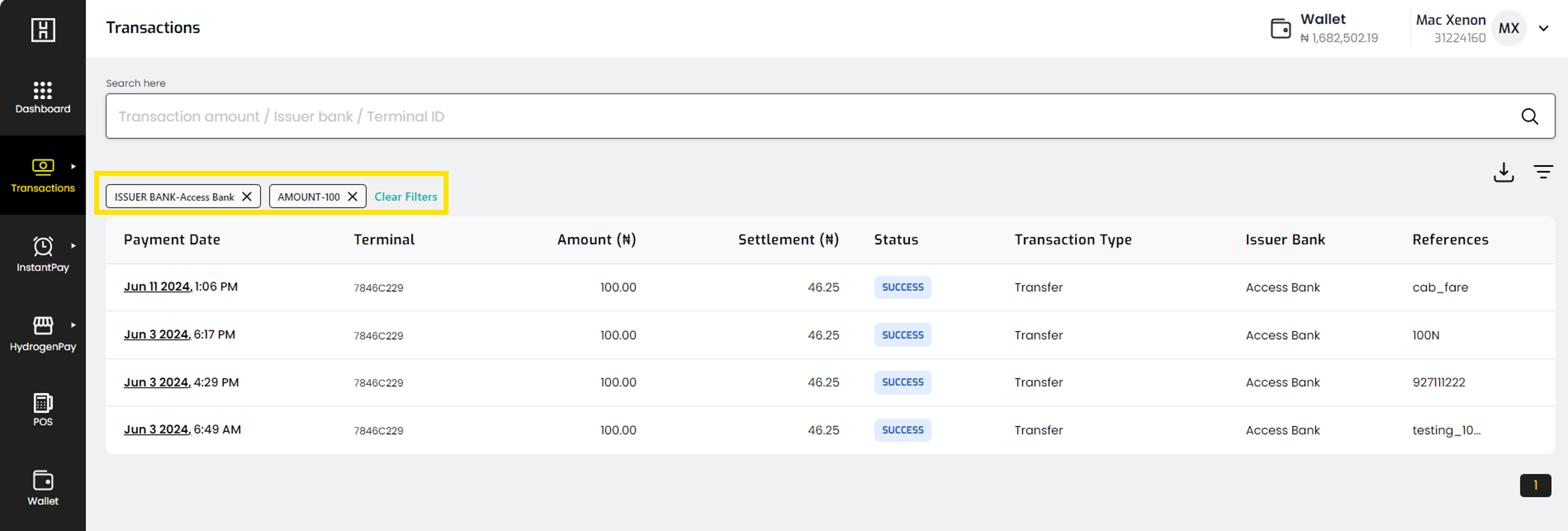
Task: Click the 100N reference
Action: 1426,335
